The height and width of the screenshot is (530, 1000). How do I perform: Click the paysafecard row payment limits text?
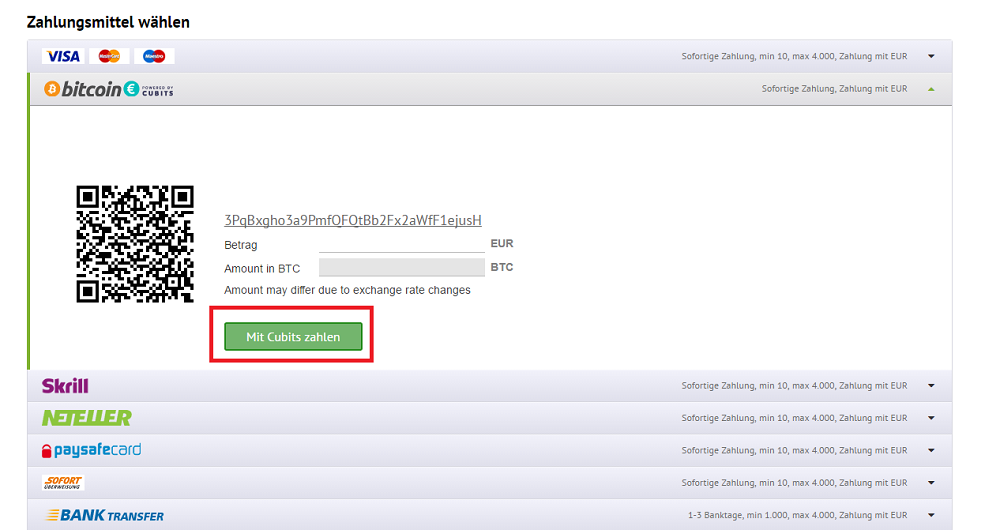794,450
